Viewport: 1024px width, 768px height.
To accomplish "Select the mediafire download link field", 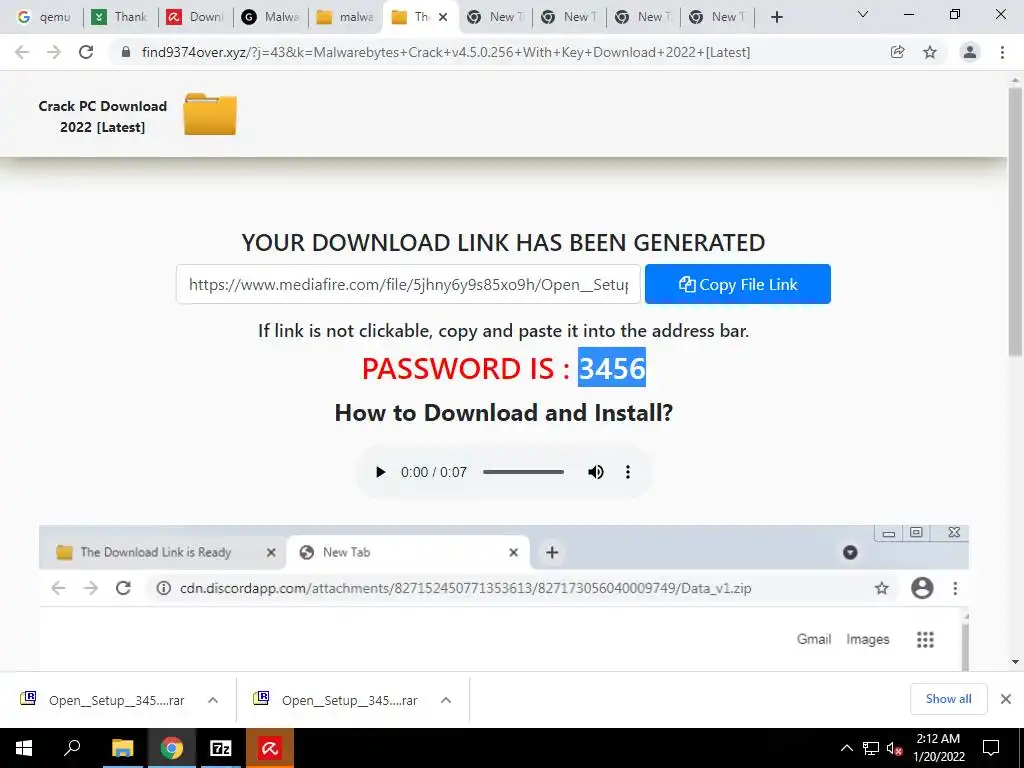I will tap(408, 284).
